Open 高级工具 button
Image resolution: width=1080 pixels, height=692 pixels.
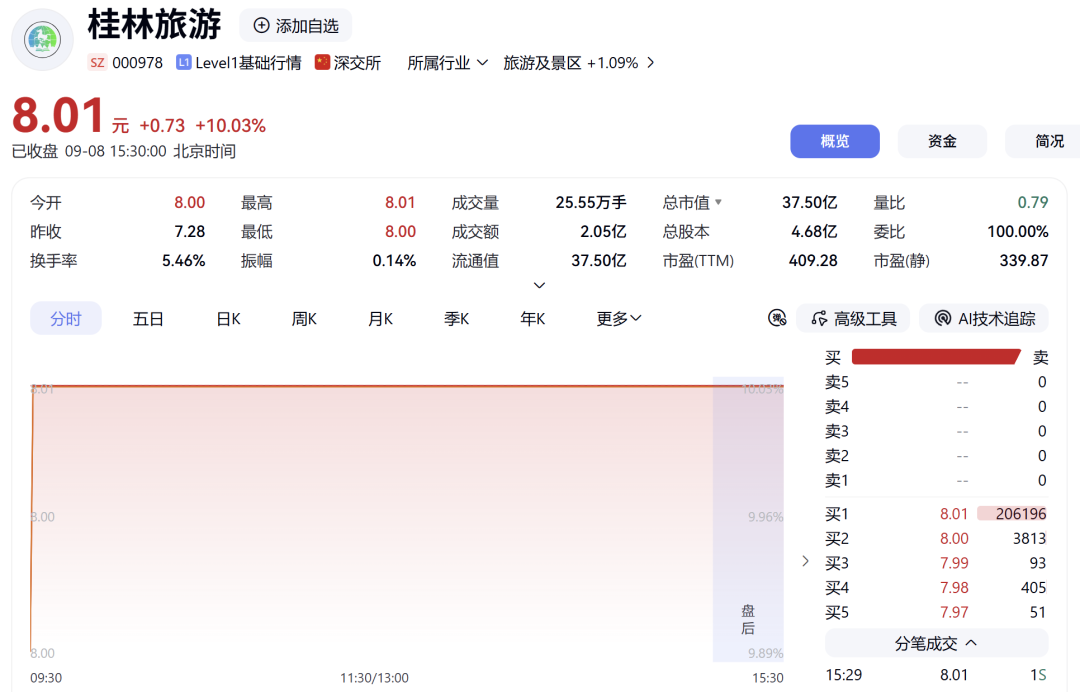point(853,319)
